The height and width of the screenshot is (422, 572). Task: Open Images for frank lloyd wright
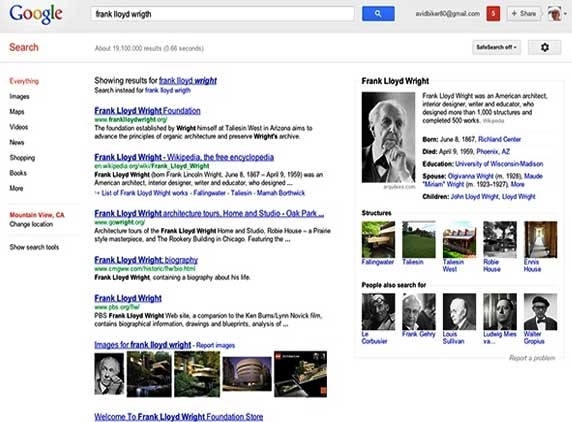(x=143, y=345)
